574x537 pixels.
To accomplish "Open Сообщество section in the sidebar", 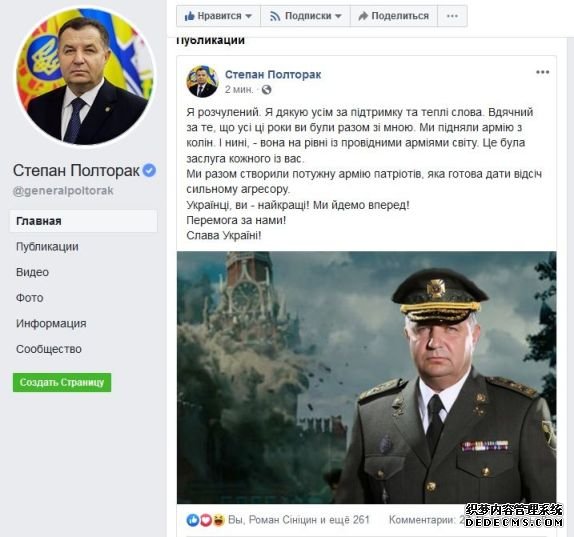I will tap(49, 349).
